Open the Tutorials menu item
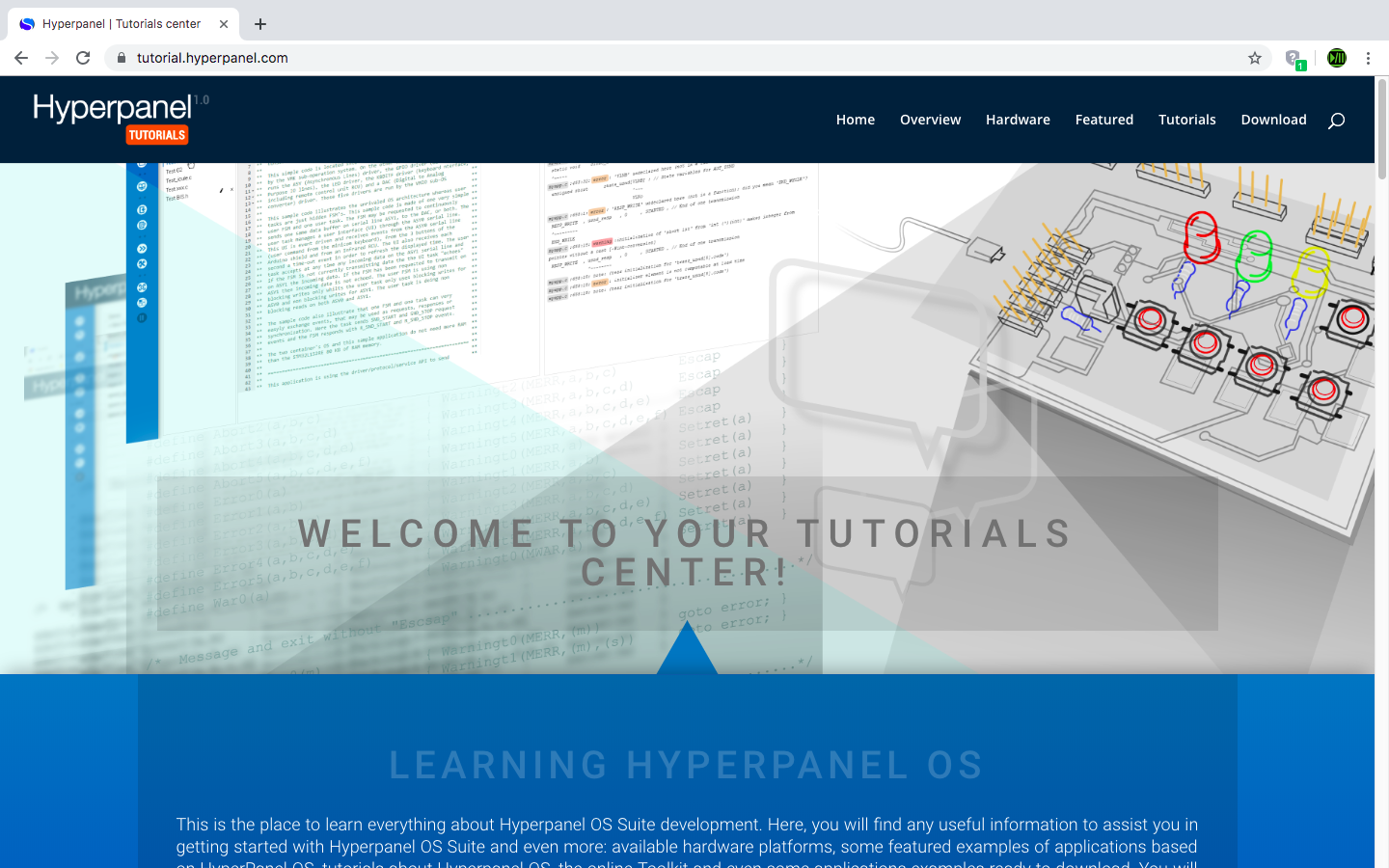Viewport: 1389px width, 868px height. coord(1186,120)
